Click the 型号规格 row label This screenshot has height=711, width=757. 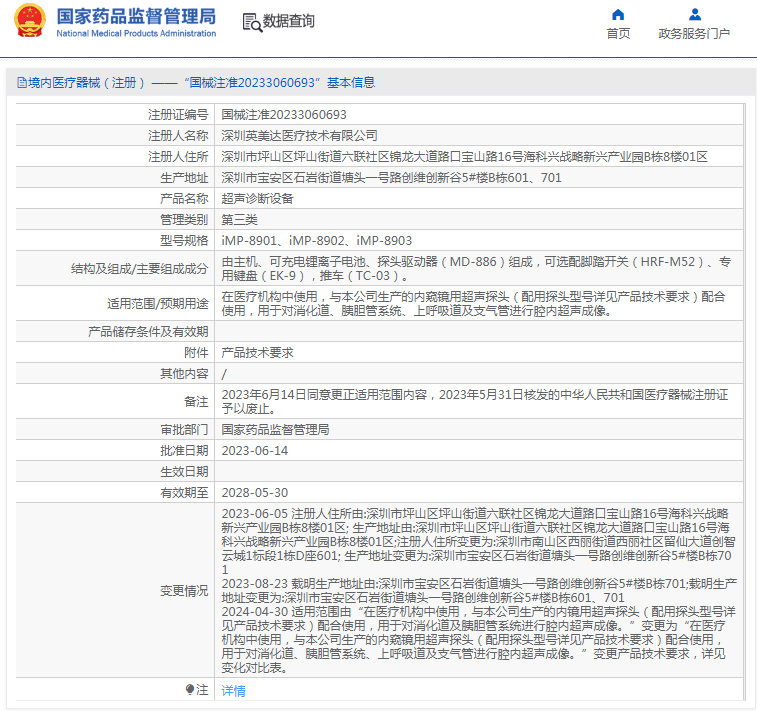click(184, 240)
